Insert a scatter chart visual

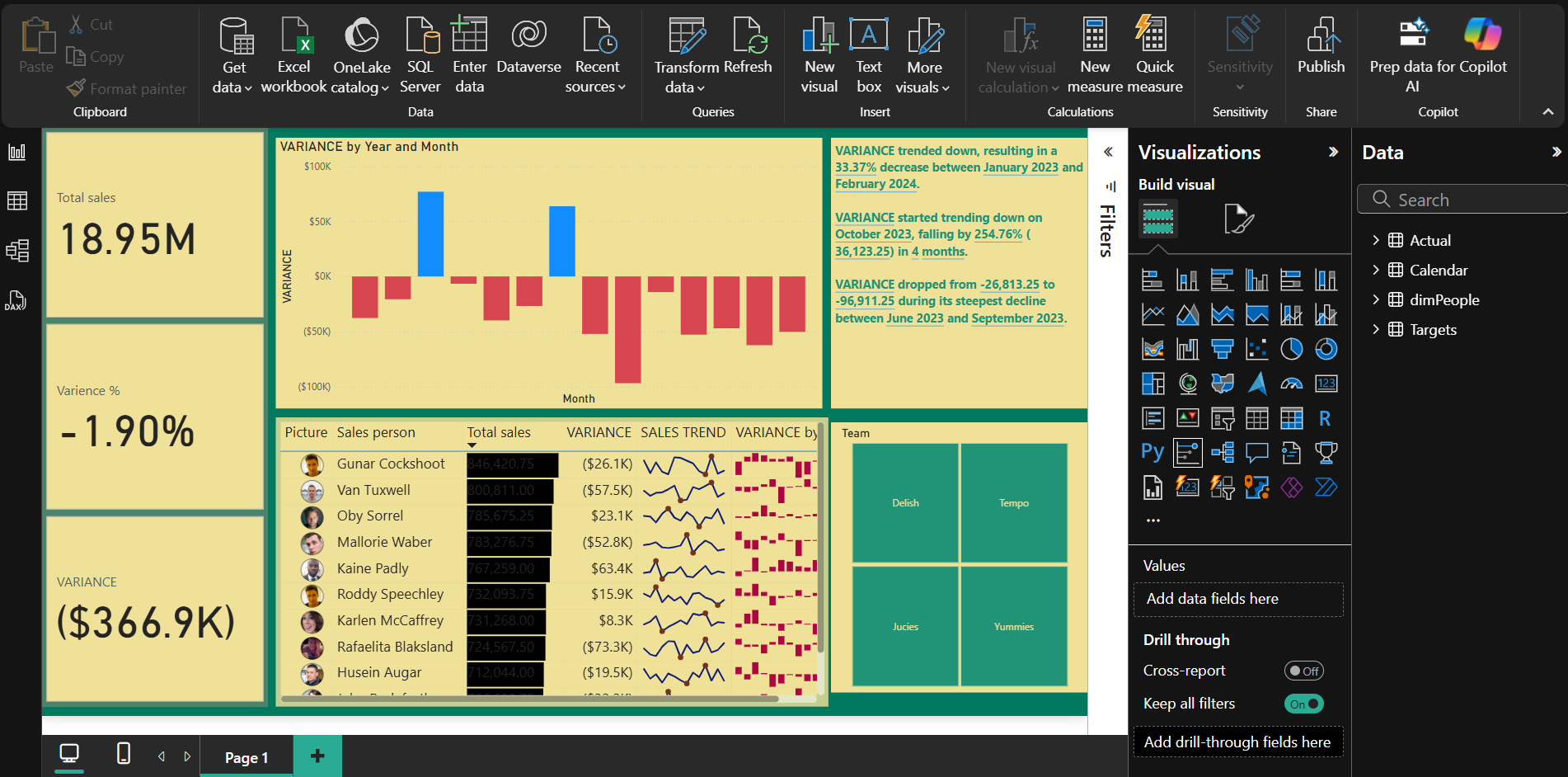click(x=1256, y=349)
